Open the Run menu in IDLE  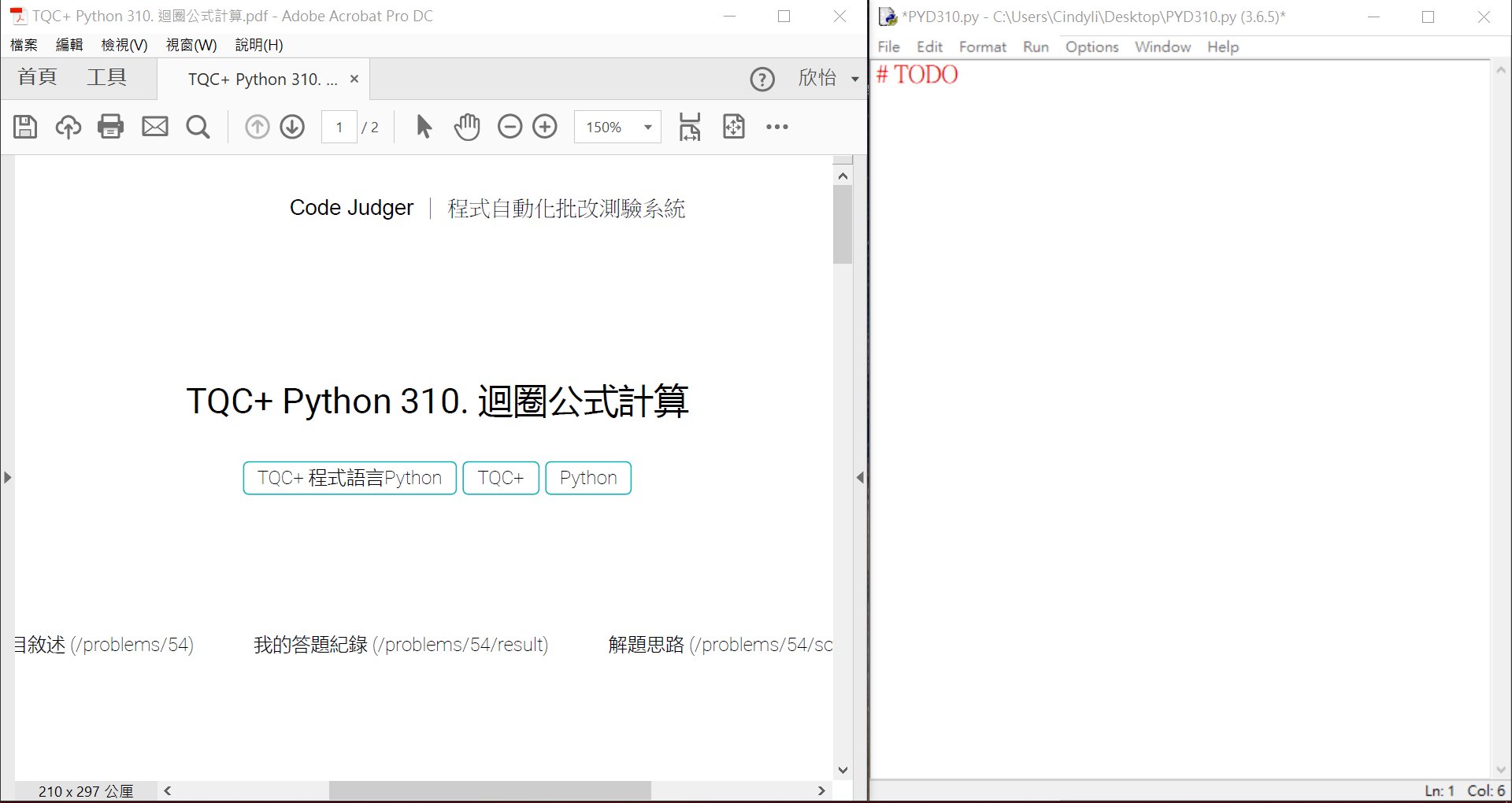point(1036,46)
